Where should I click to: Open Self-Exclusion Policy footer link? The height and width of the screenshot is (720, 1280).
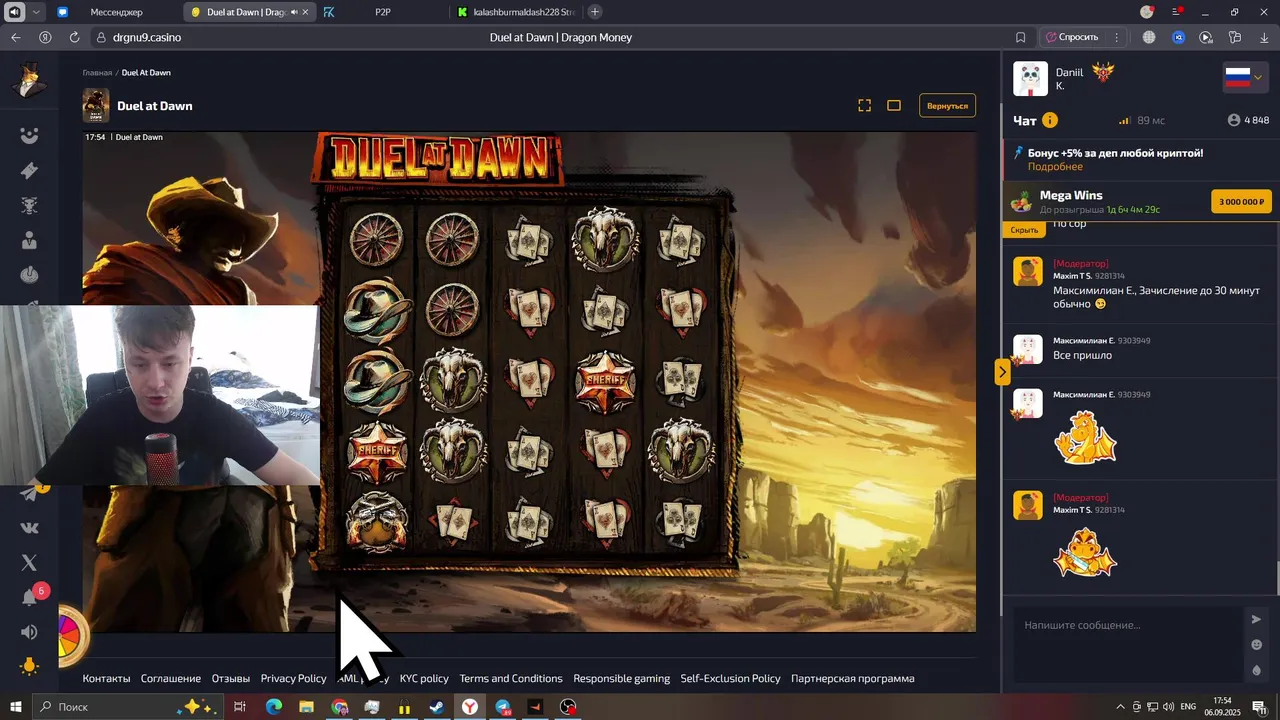(x=731, y=678)
